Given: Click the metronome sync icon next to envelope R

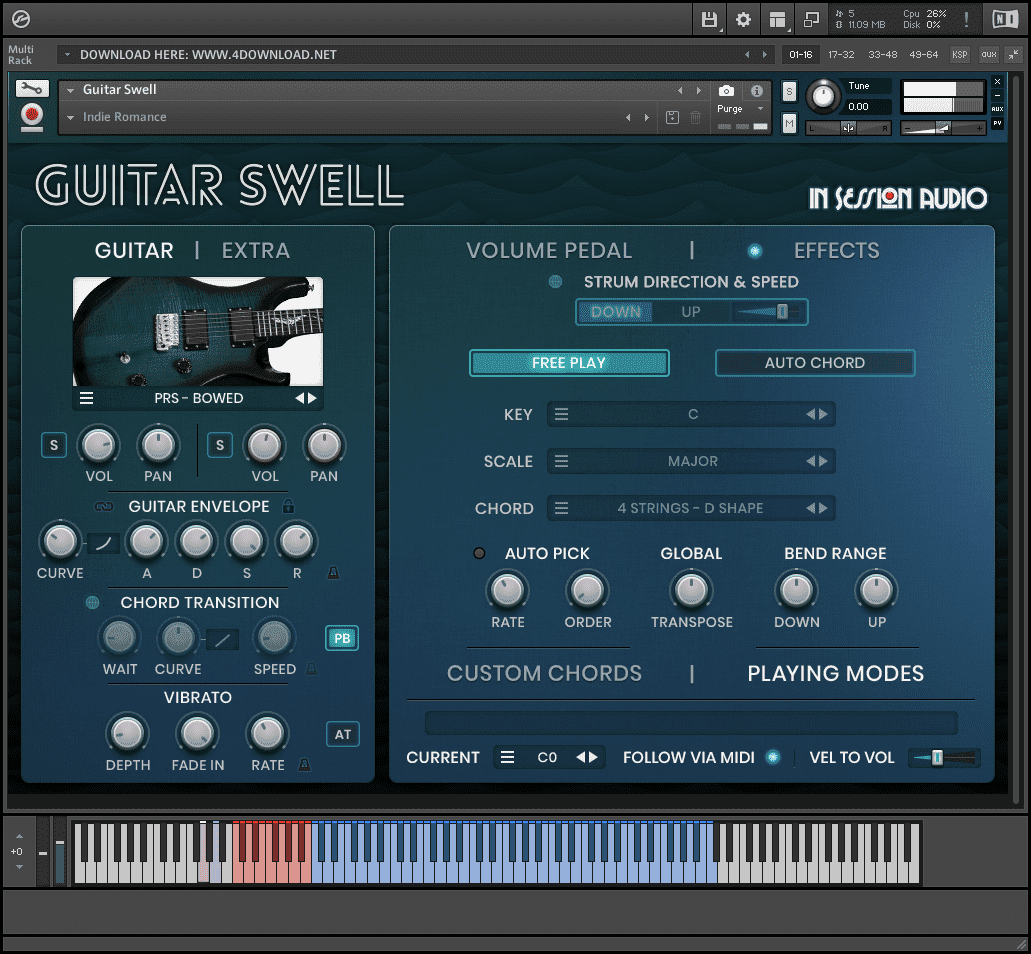Looking at the screenshot, I should pos(333,573).
